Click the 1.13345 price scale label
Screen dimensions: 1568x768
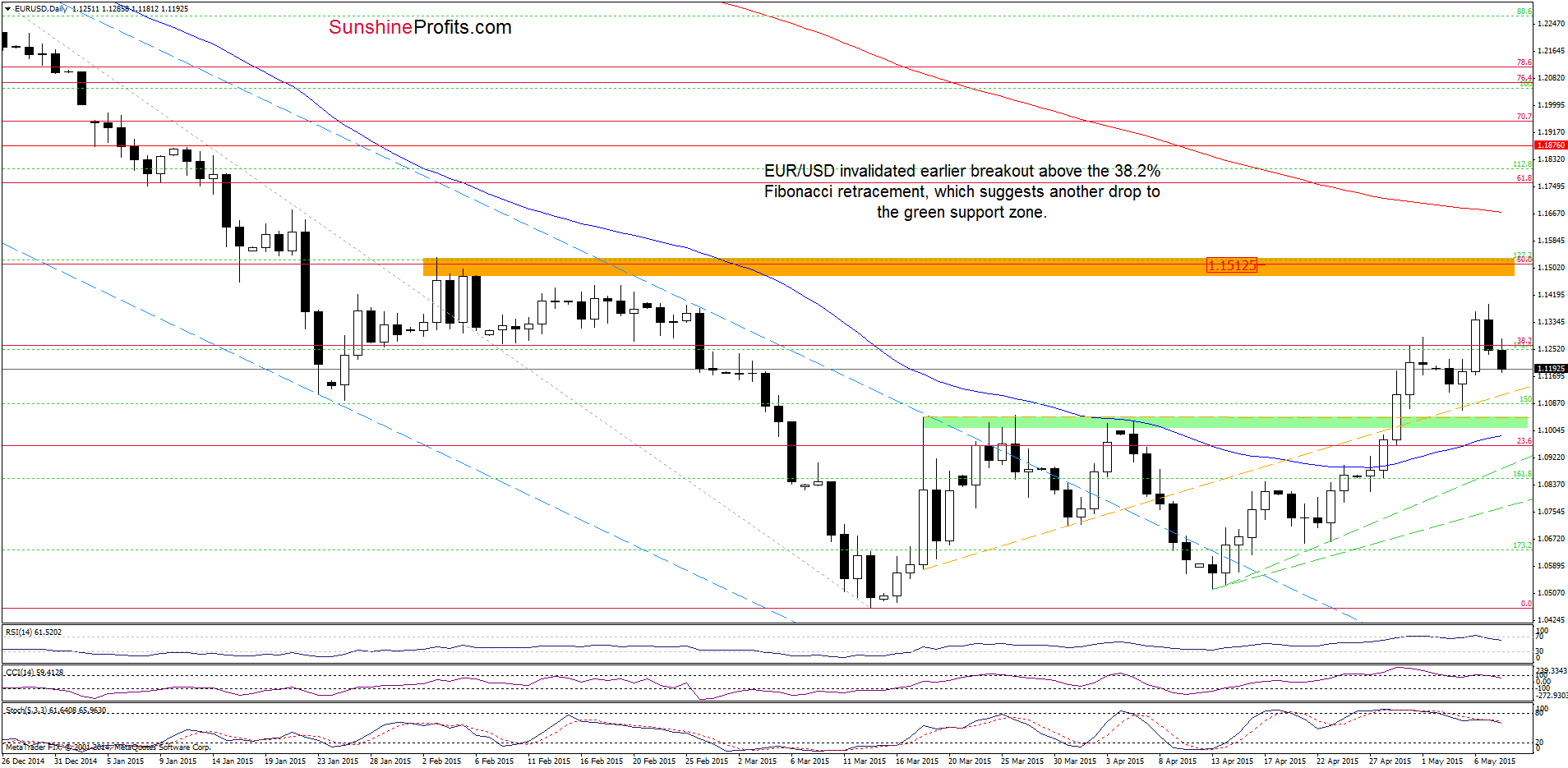(1552, 322)
